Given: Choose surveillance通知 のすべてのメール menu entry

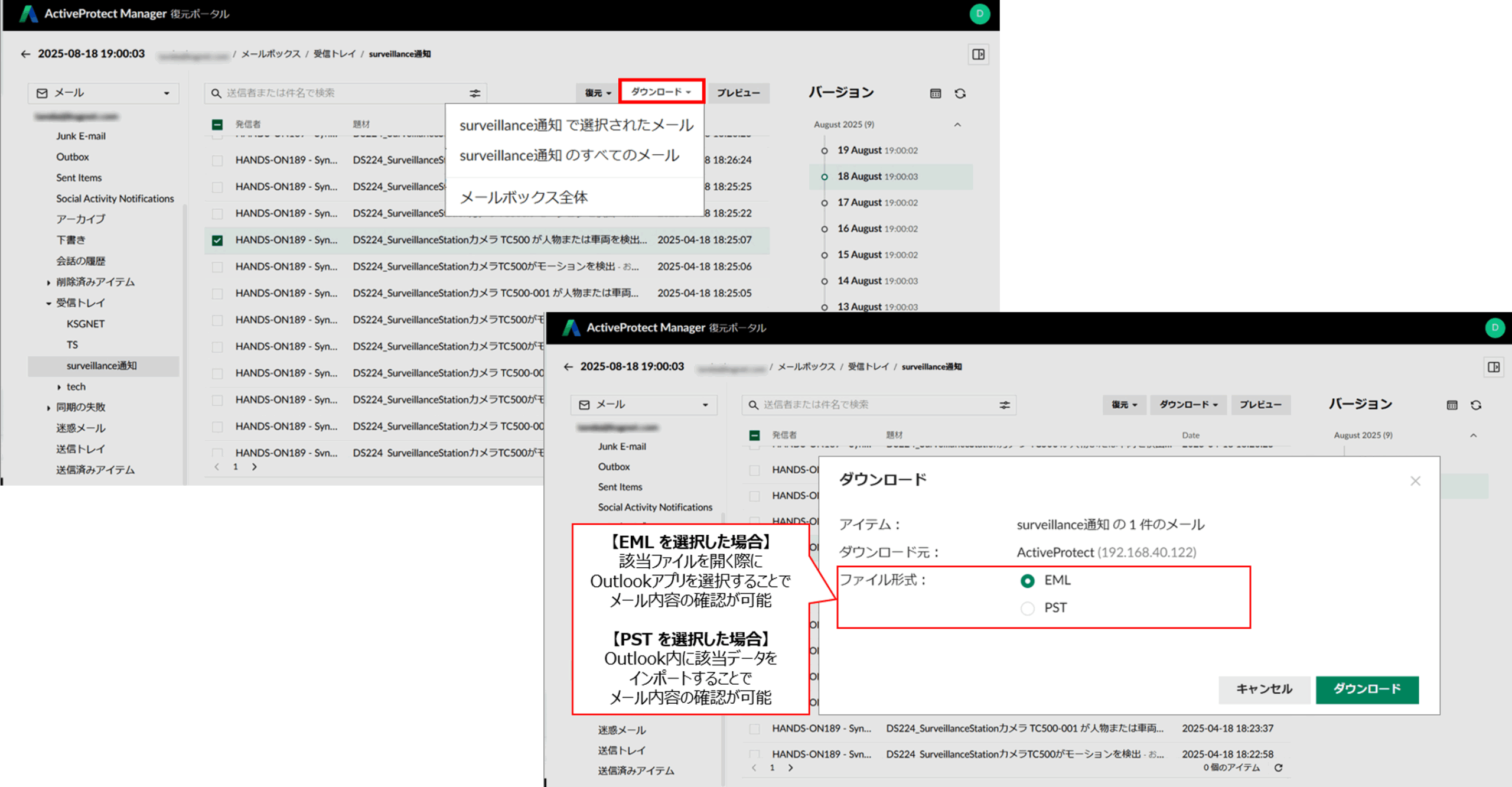Looking at the screenshot, I should pyautogui.click(x=569, y=155).
